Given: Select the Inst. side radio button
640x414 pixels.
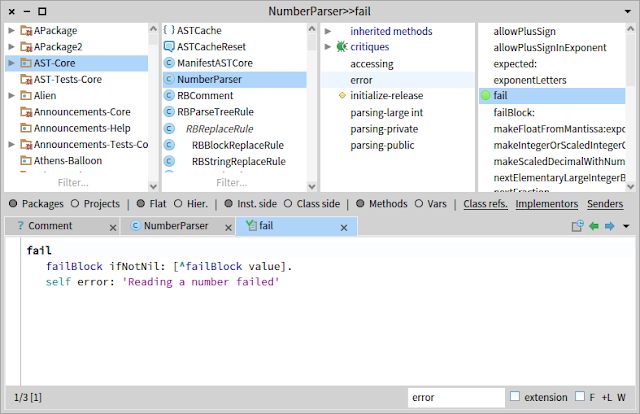Looking at the screenshot, I should 229,203.
